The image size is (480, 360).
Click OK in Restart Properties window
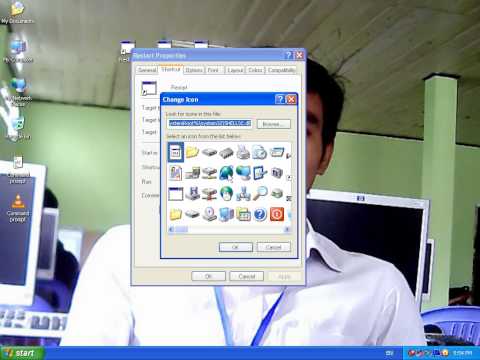tap(208, 276)
